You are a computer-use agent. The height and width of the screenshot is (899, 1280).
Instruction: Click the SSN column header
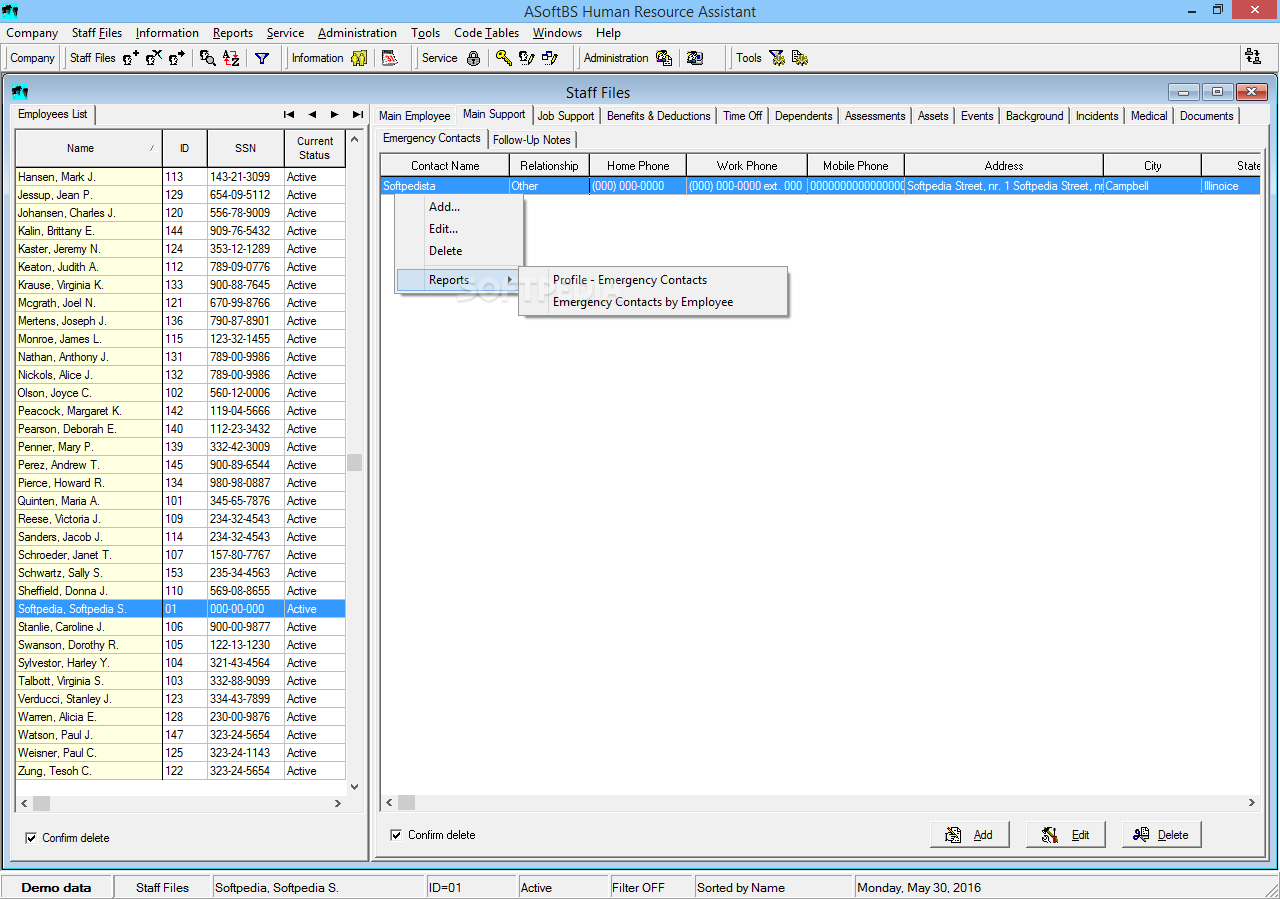coord(245,149)
